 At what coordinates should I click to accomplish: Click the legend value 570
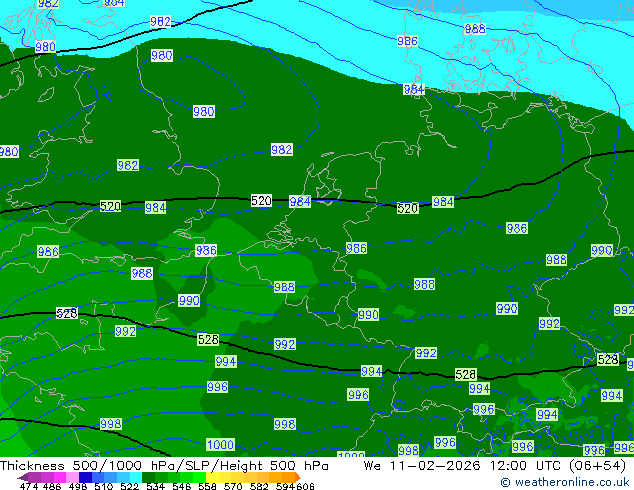click(x=233, y=487)
